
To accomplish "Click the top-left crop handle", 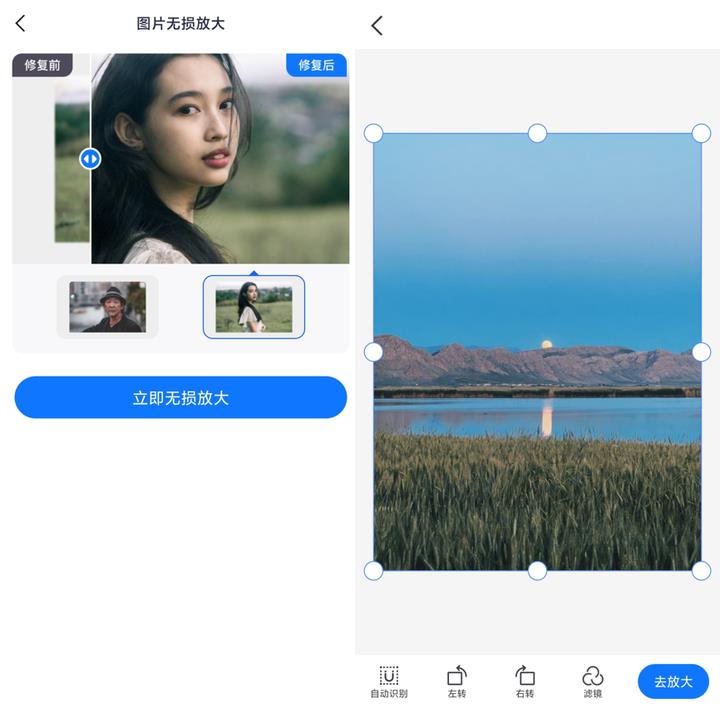I will pos(373,133).
